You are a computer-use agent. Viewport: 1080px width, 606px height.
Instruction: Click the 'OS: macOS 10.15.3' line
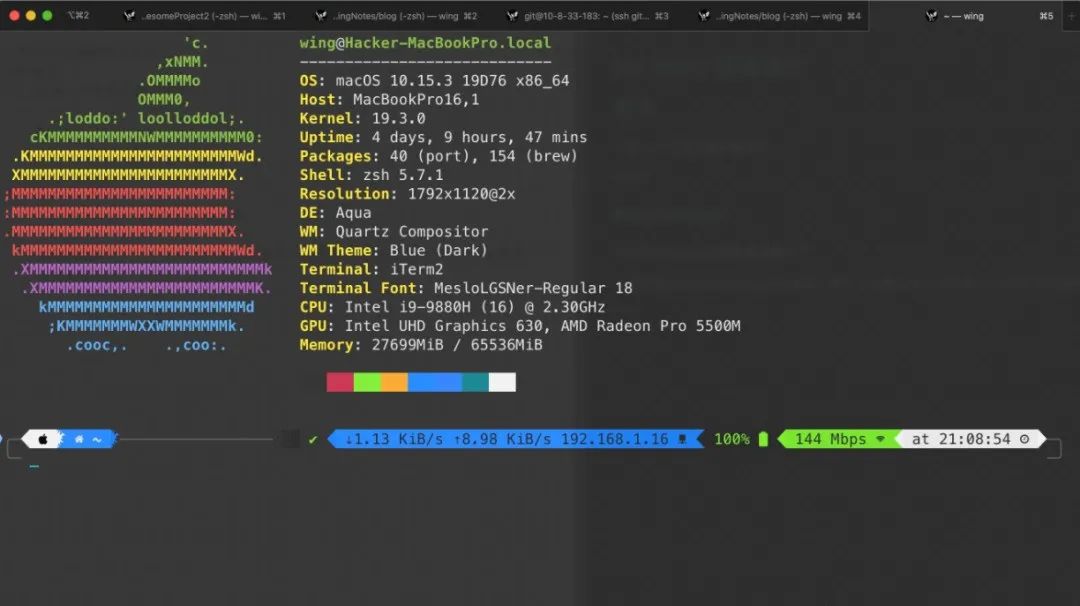(x=434, y=81)
